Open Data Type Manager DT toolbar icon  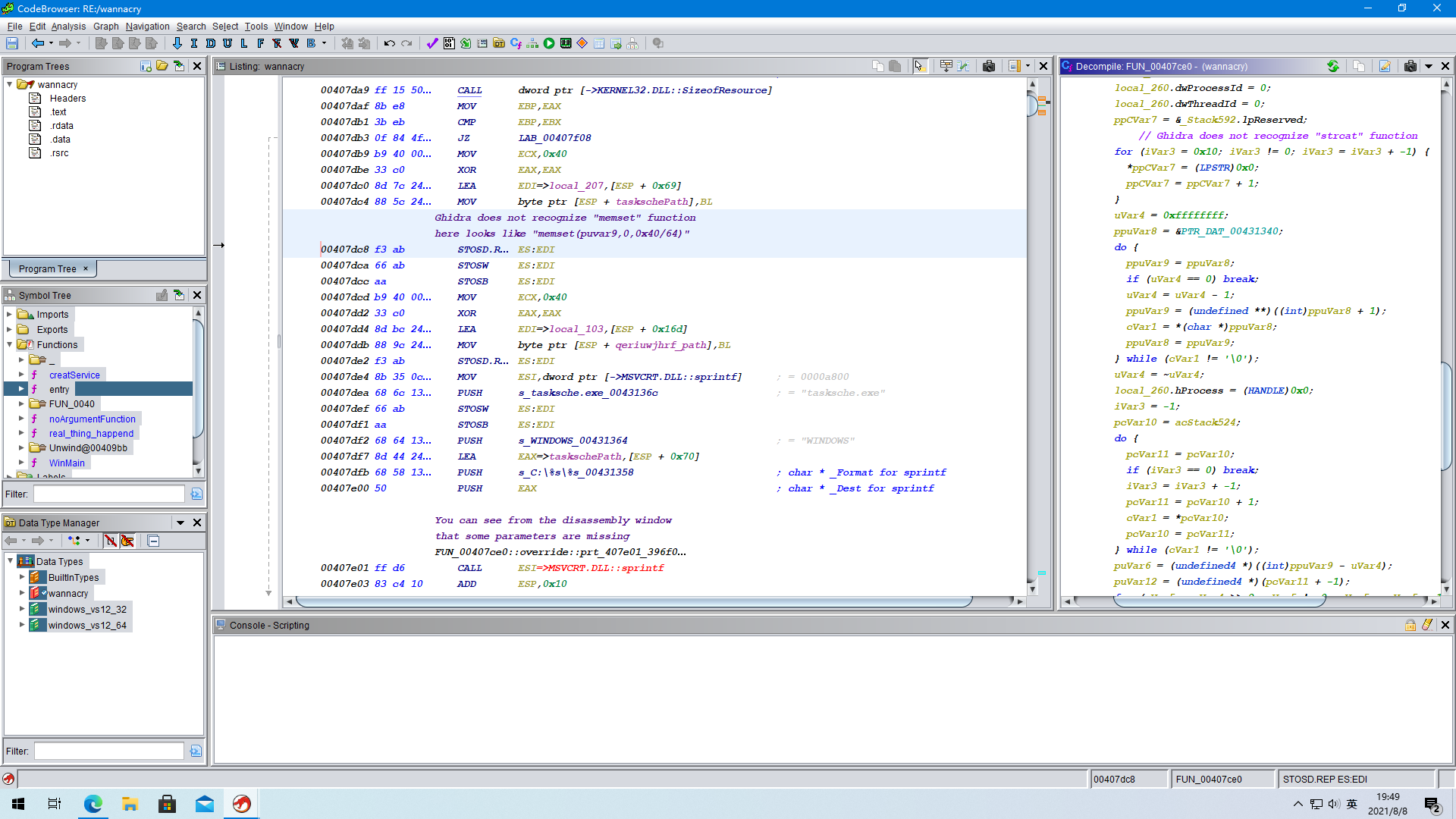pos(499,43)
